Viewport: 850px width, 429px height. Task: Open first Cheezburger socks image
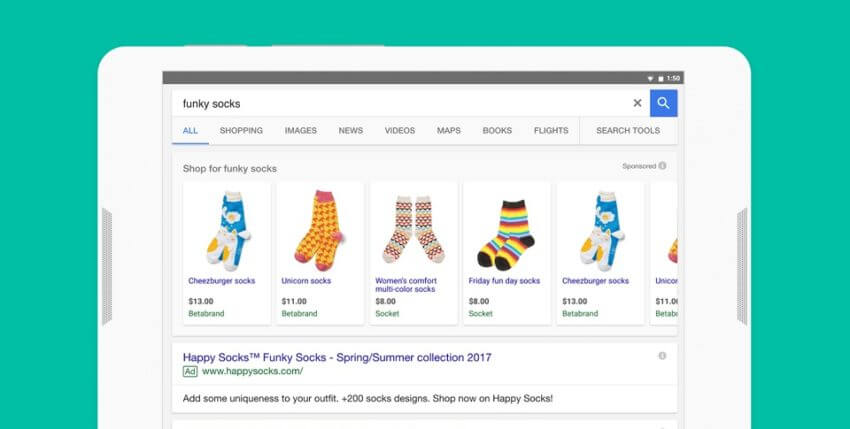227,230
